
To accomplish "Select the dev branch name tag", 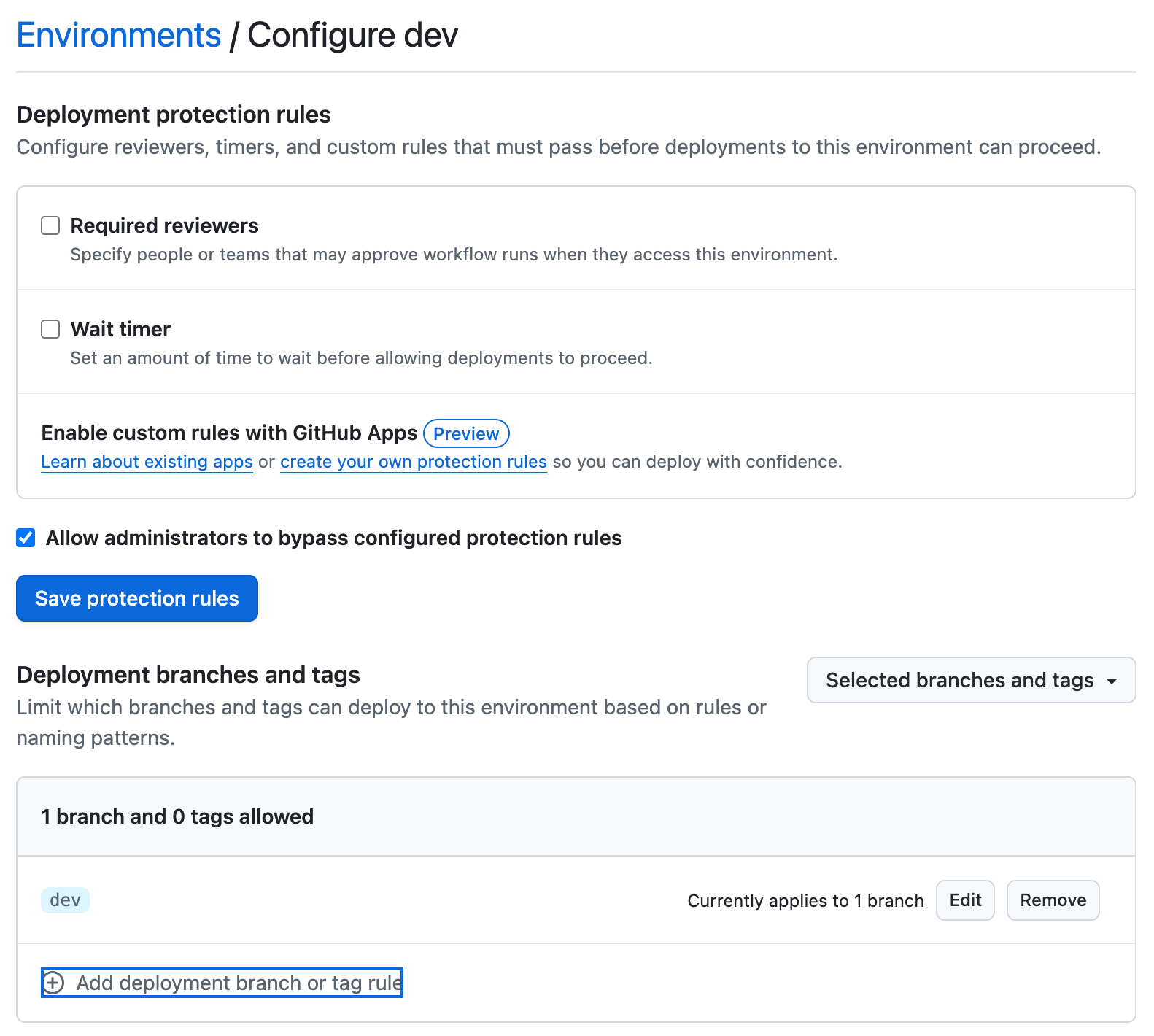I will point(65,900).
